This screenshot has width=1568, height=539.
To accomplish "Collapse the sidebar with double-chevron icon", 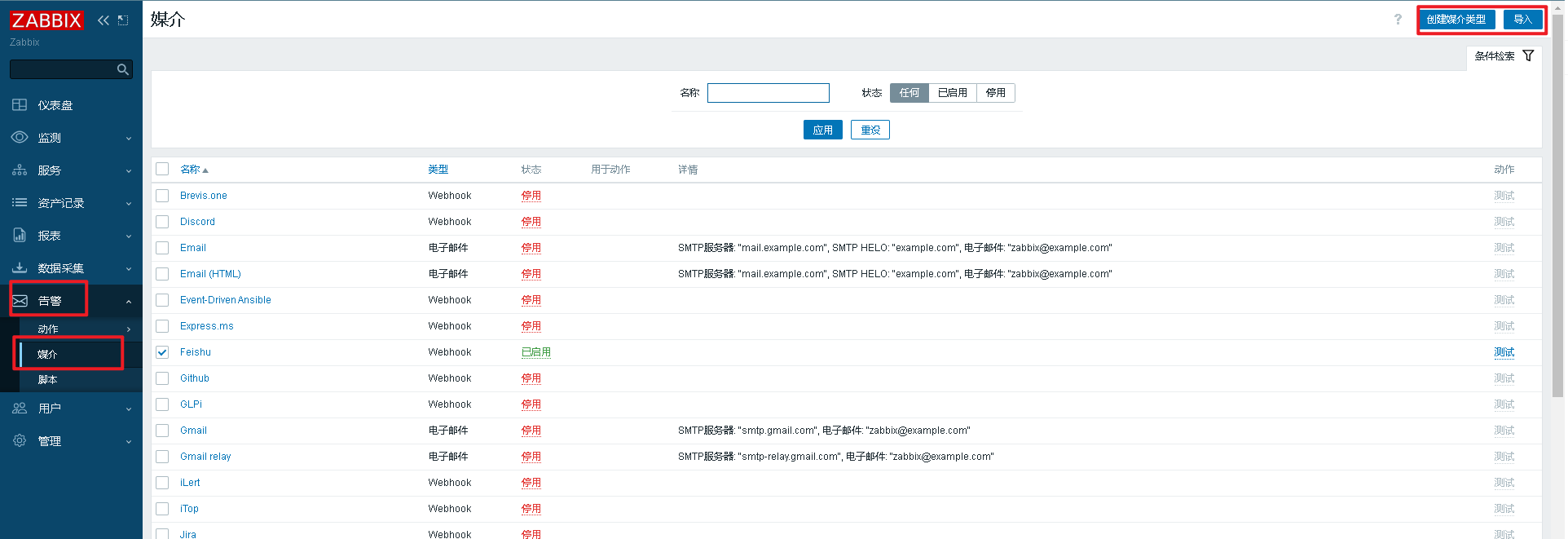I will point(103,20).
